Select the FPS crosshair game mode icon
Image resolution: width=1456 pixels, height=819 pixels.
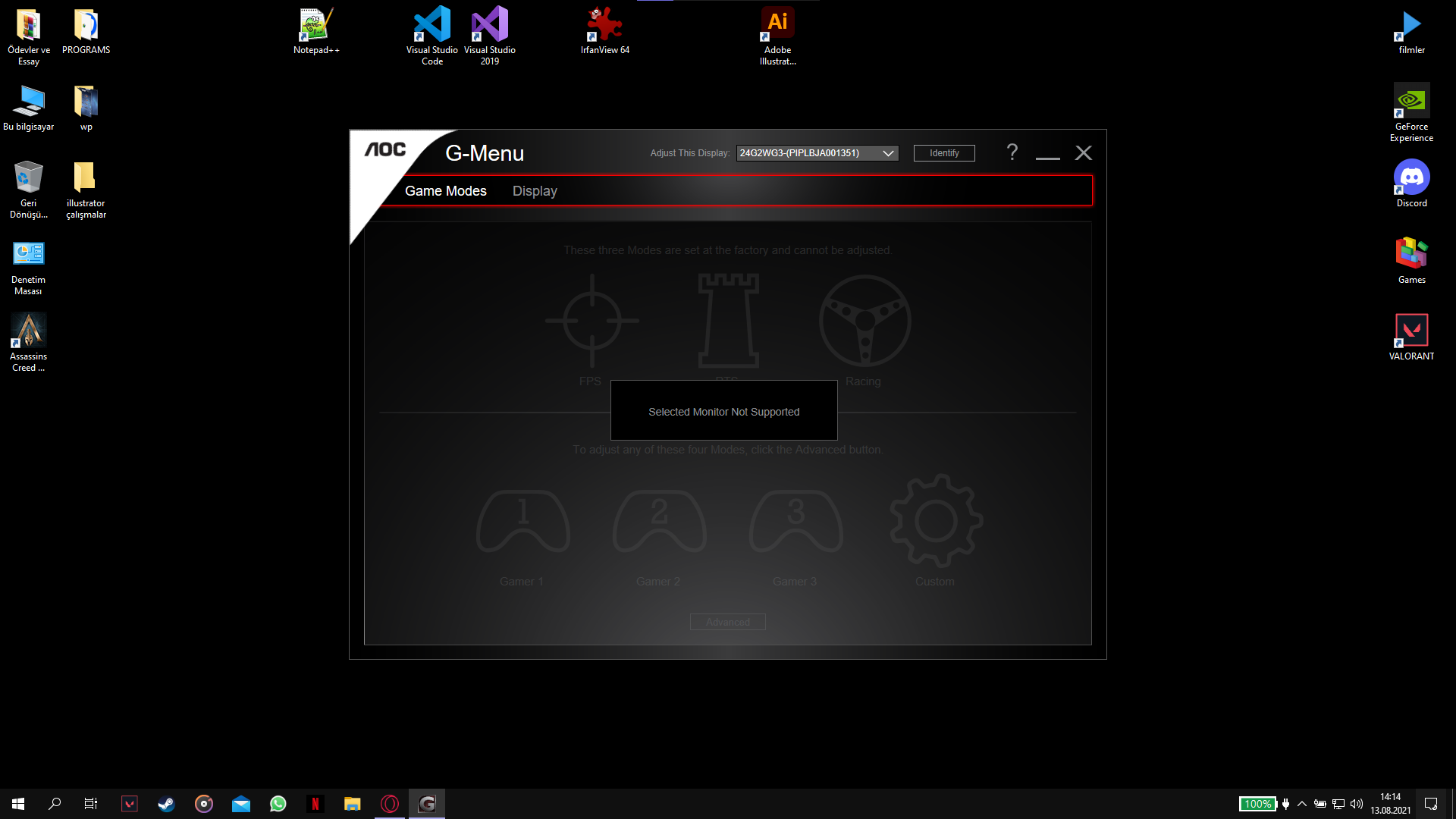591,321
